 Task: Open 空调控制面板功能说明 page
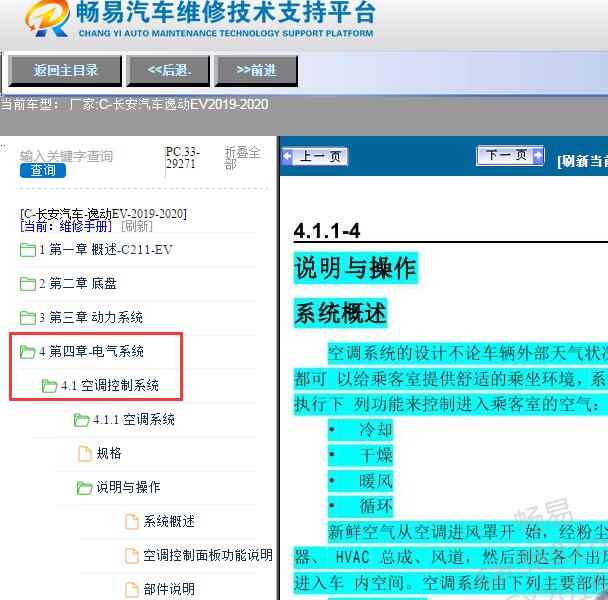[x=208, y=555]
